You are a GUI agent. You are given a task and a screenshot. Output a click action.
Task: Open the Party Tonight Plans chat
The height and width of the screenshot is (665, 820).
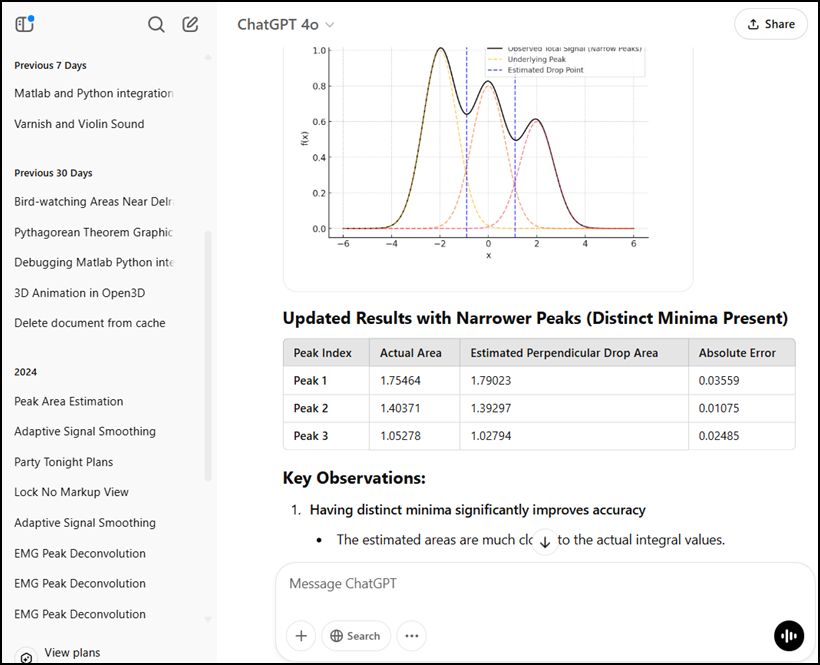[x=64, y=462]
